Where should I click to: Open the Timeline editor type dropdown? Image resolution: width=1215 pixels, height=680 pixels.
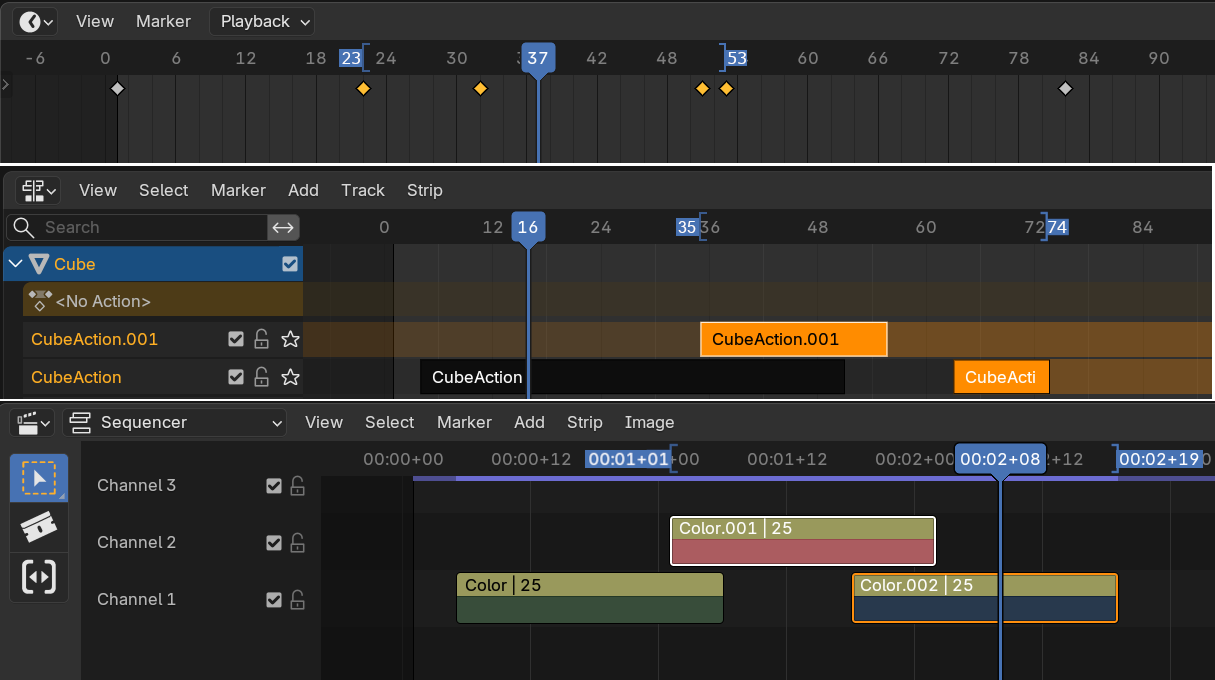coord(37,21)
